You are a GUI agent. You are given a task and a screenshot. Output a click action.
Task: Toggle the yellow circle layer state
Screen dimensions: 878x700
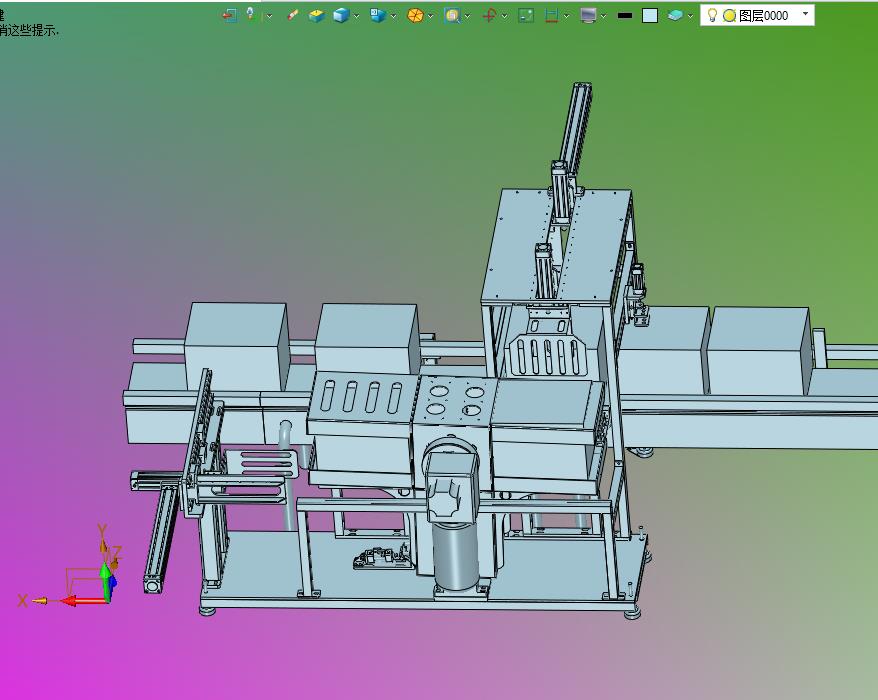click(x=729, y=16)
